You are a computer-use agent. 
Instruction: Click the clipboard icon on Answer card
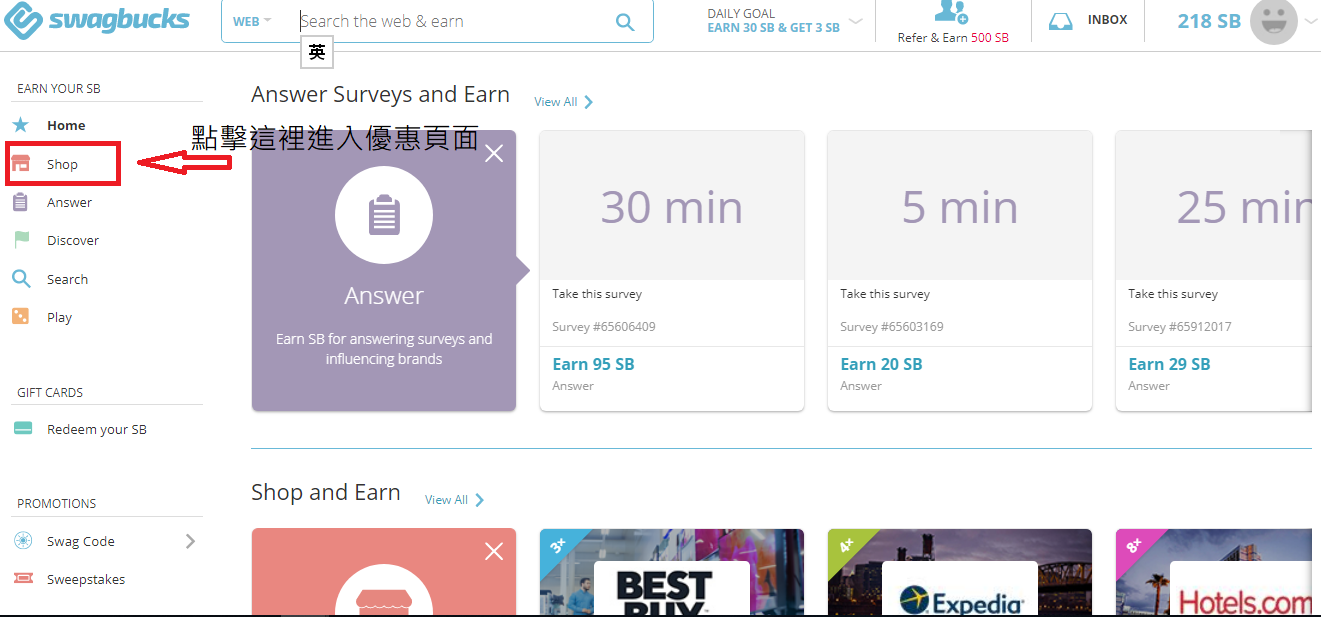point(384,215)
